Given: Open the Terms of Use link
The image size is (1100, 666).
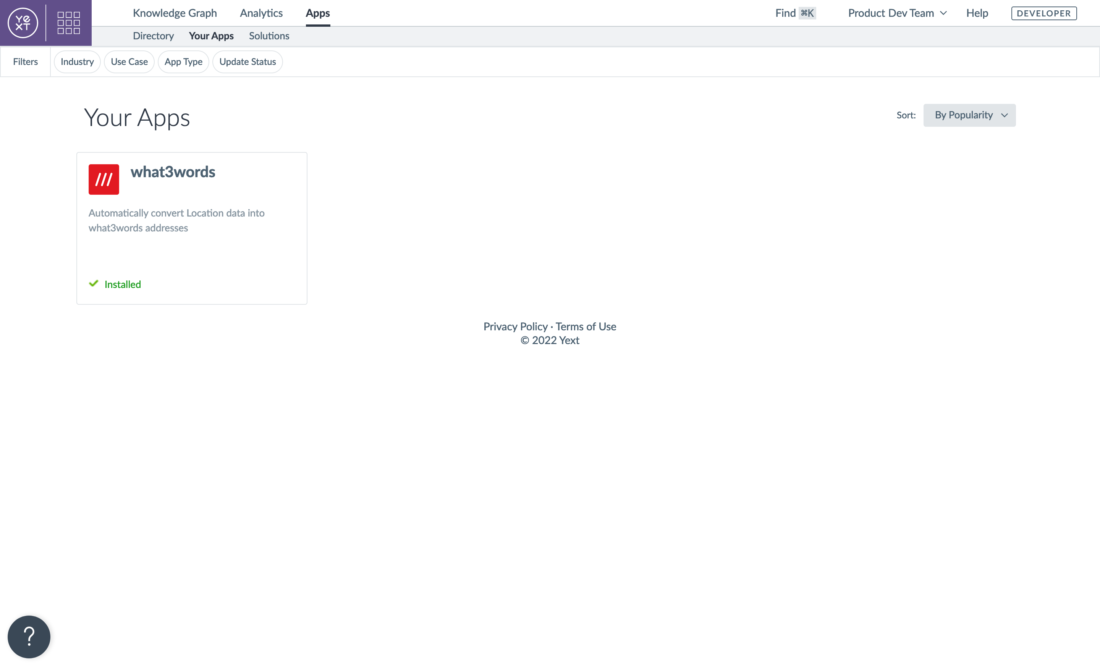Looking at the screenshot, I should click(x=586, y=326).
